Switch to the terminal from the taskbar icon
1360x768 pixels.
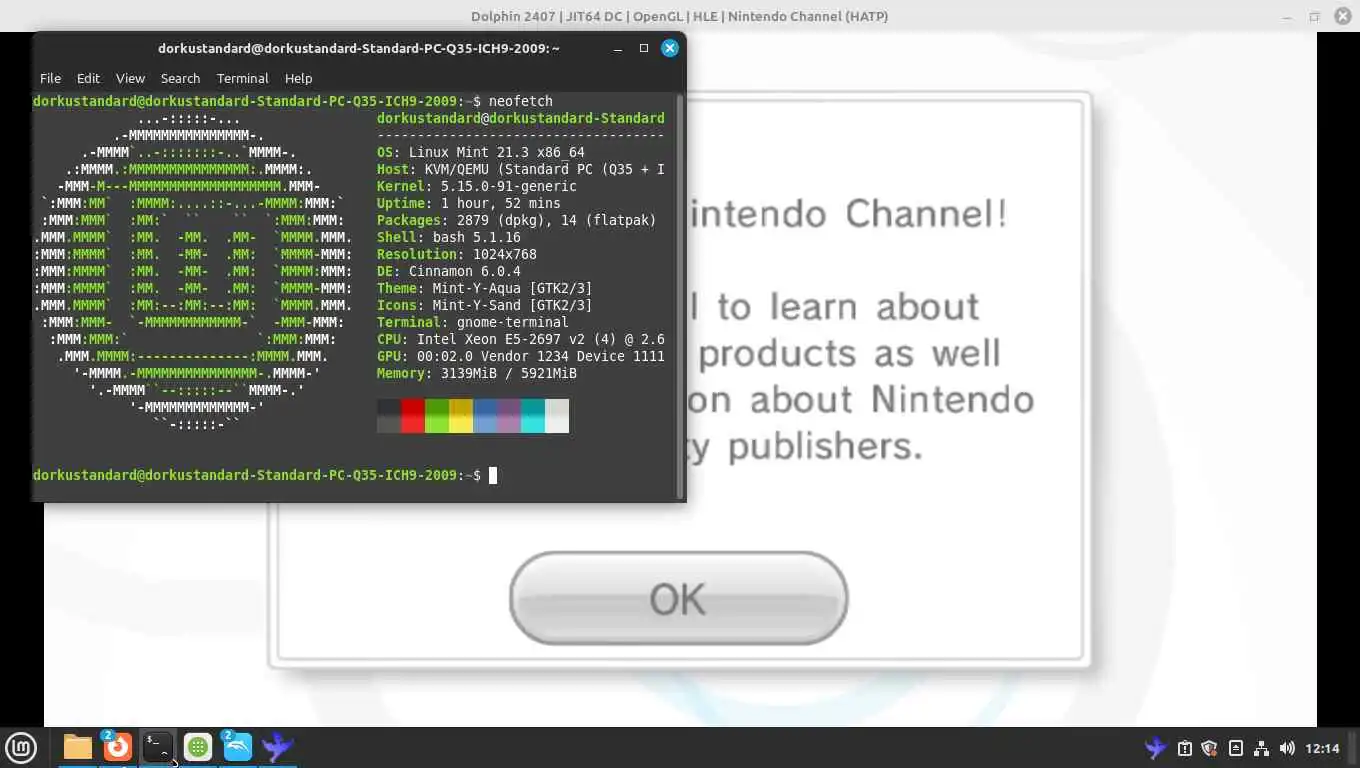click(158, 747)
